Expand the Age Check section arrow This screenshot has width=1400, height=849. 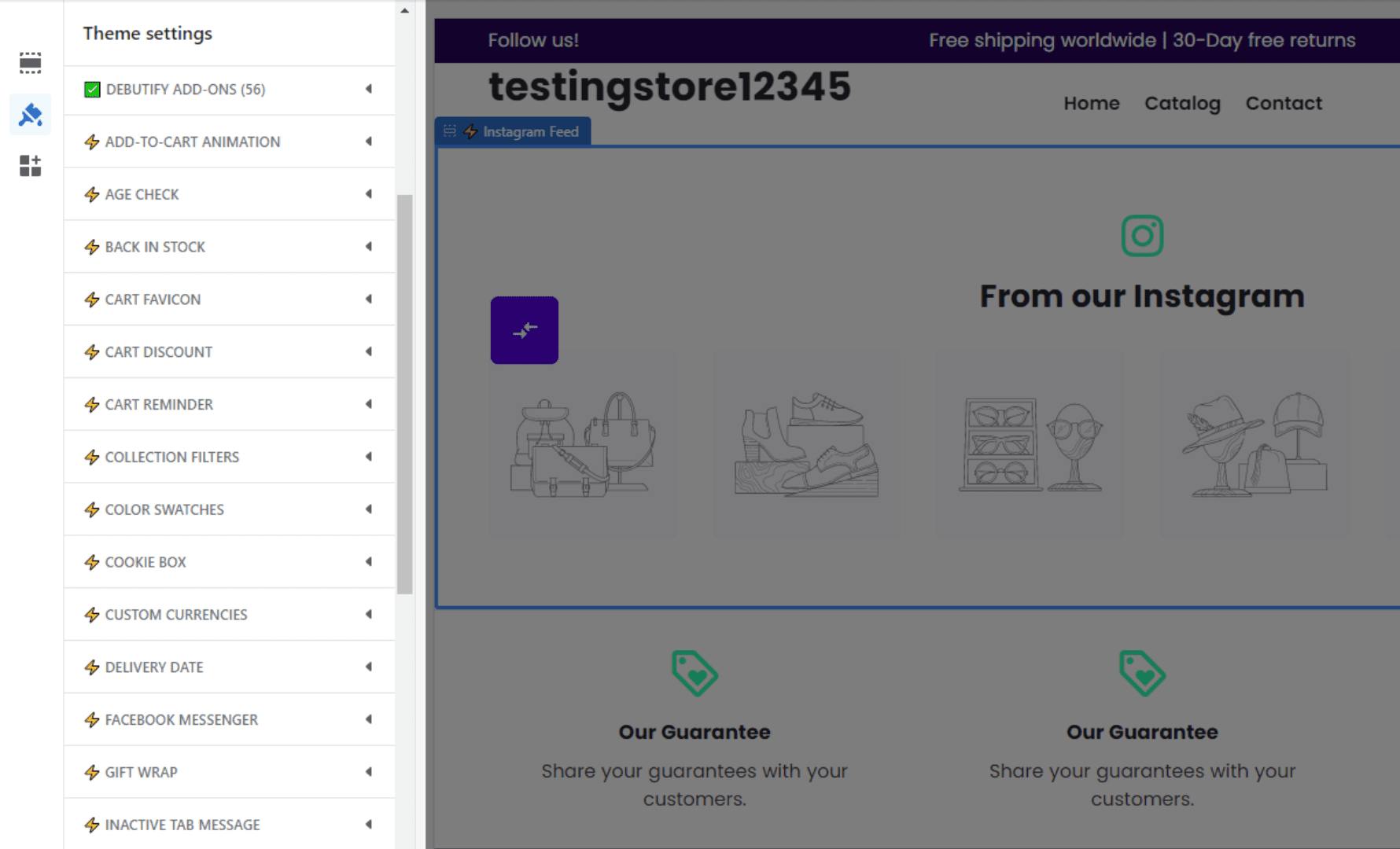tap(368, 194)
